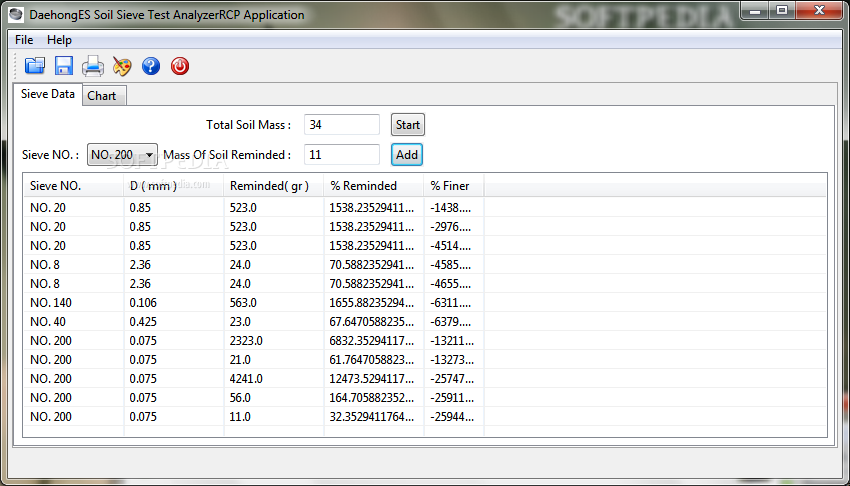Open the Help menu
The image size is (850, 486).
tap(59, 40)
